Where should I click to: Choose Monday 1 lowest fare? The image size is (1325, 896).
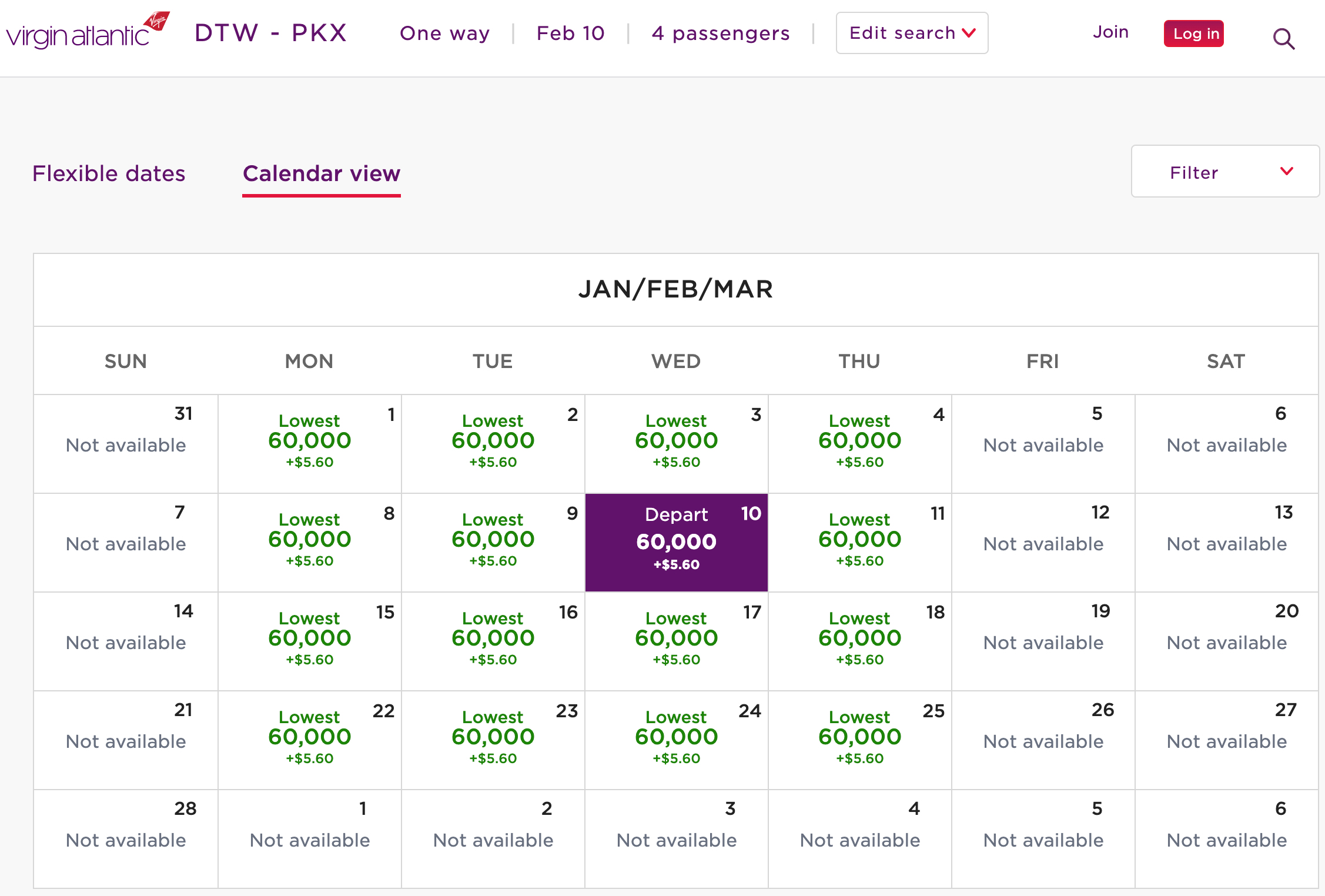309,442
